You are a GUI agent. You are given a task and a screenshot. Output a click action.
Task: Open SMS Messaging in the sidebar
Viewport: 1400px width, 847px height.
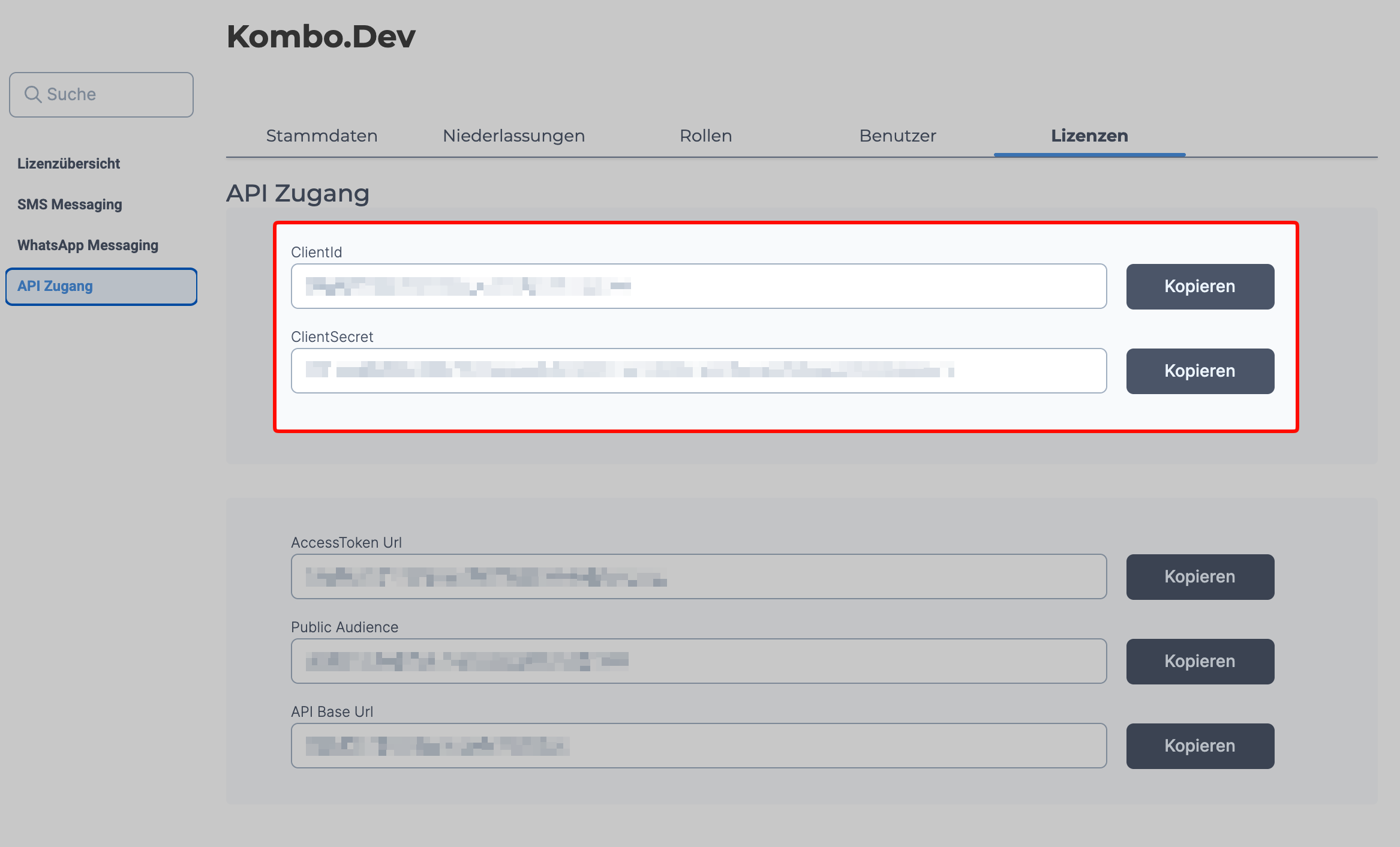coord(70,204)
